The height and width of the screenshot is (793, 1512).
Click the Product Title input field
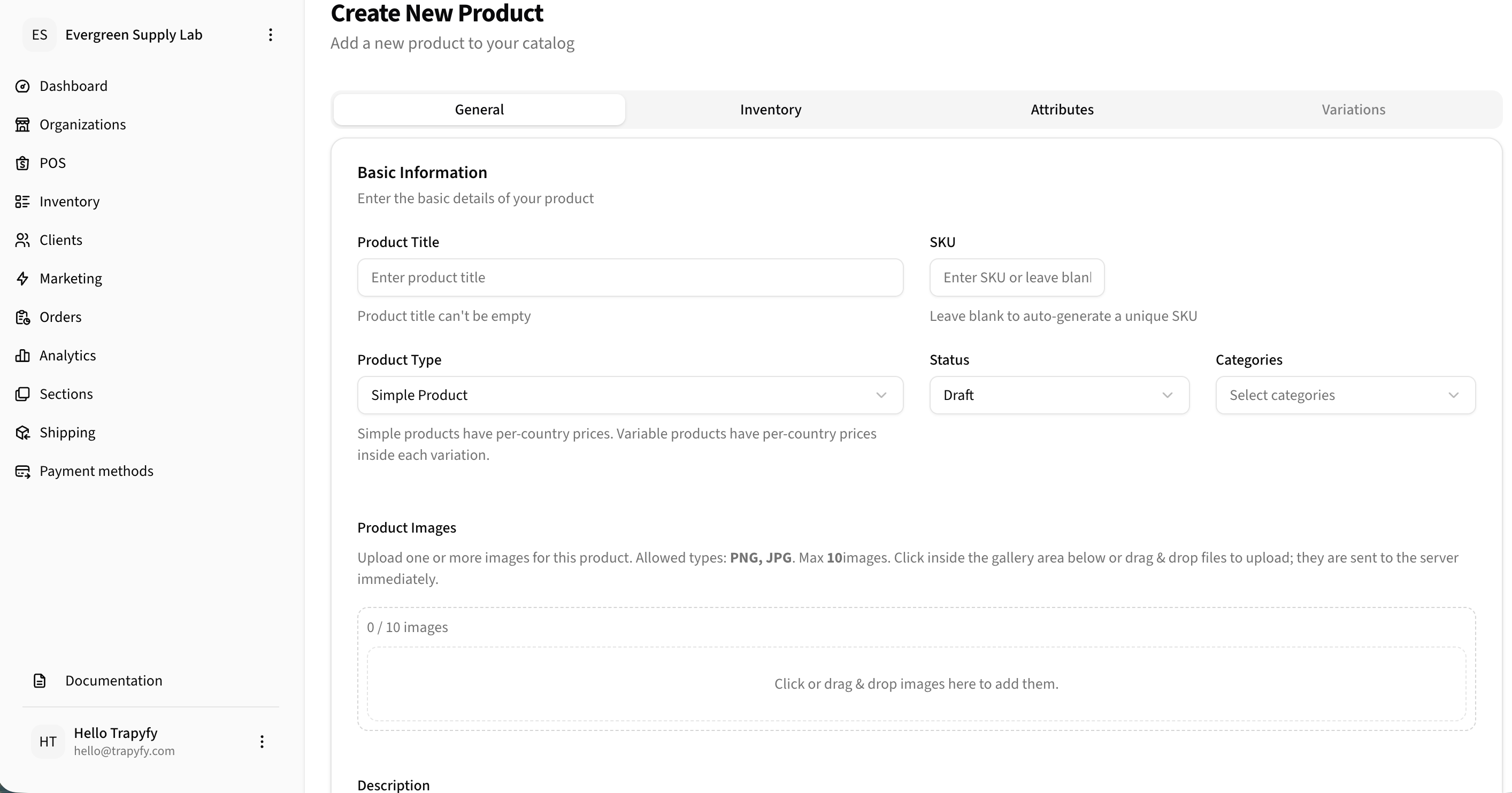pos(630,278)
